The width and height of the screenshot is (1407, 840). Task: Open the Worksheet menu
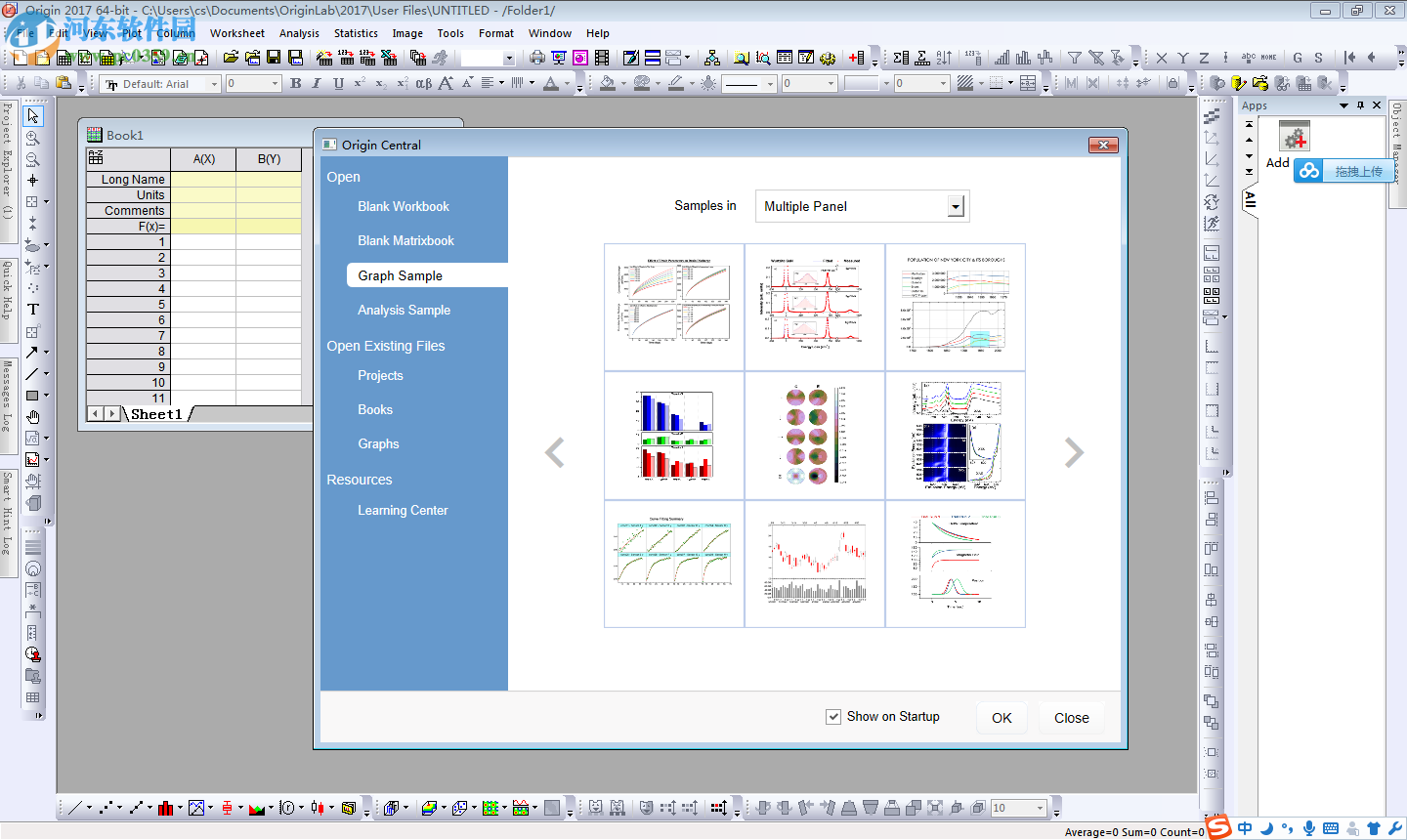(237, 33)
